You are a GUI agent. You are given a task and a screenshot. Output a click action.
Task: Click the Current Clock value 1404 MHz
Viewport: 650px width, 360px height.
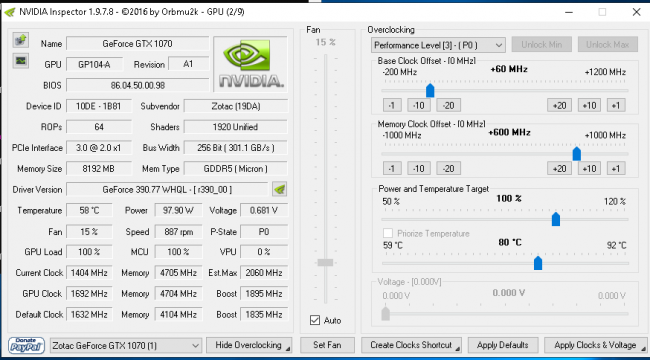click(90, 273)
